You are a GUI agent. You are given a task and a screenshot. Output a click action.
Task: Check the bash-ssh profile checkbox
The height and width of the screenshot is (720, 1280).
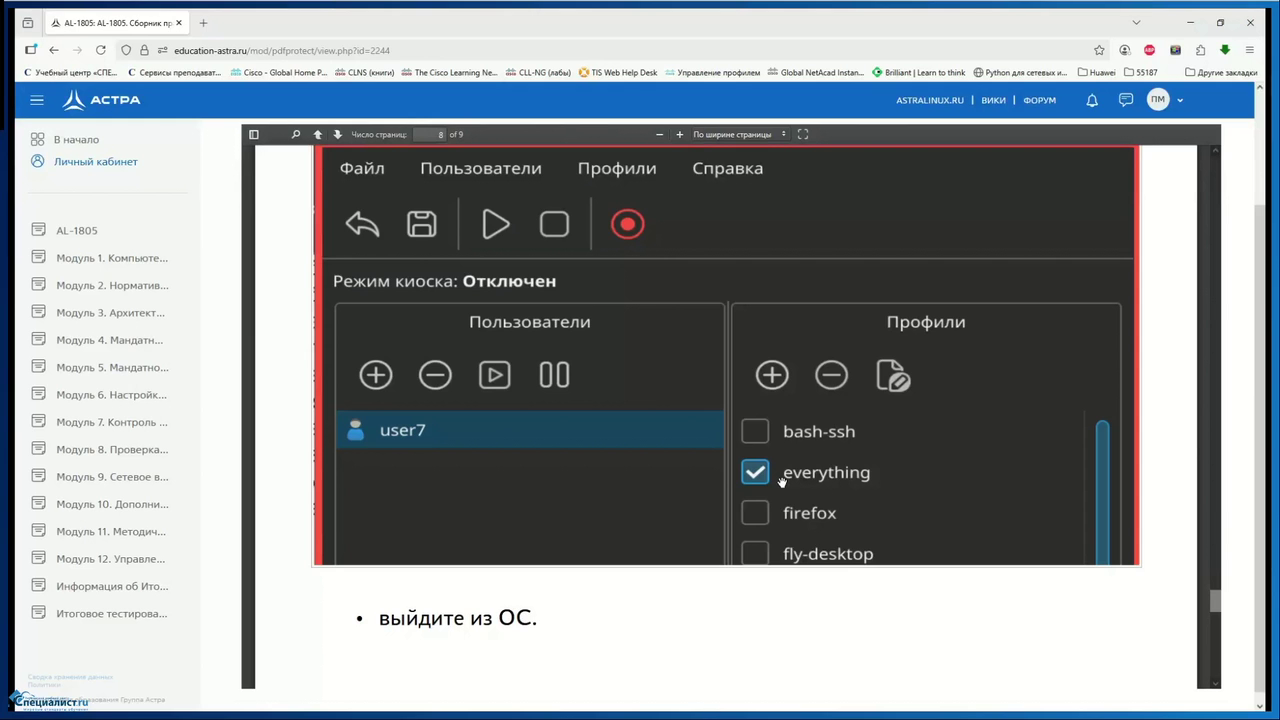[x=755, y=431]
